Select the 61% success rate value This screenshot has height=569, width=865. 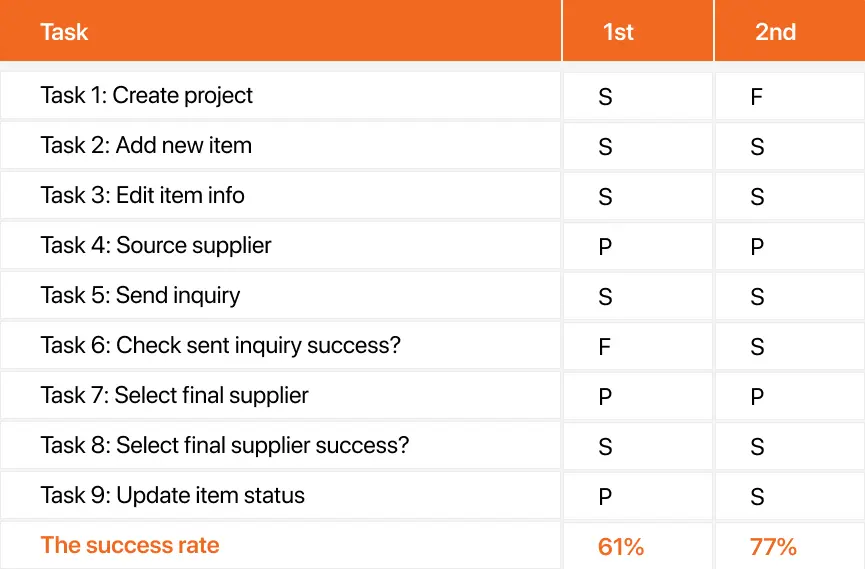[x=621, y=547]
